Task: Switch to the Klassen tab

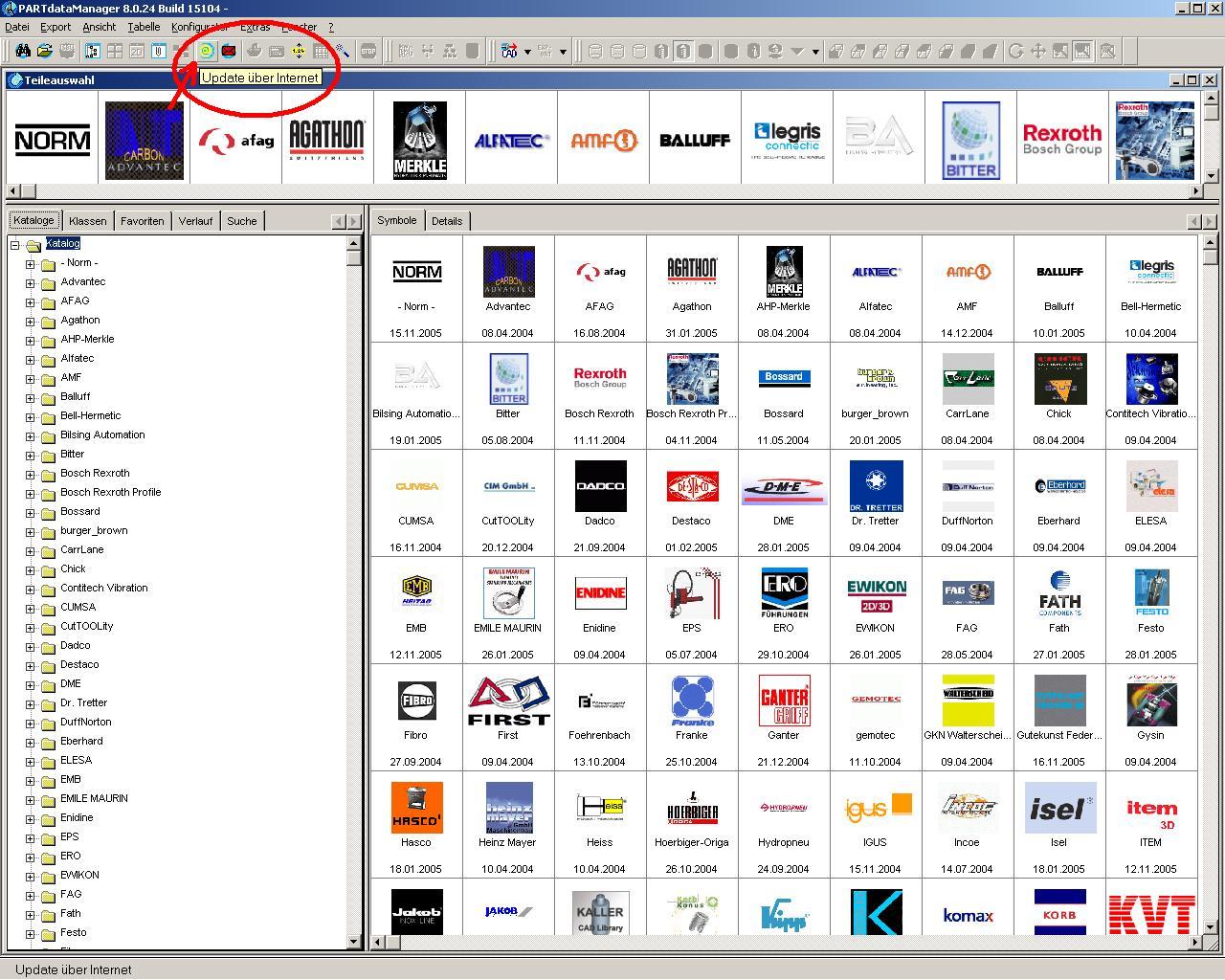Action: (x=88, y=221)
